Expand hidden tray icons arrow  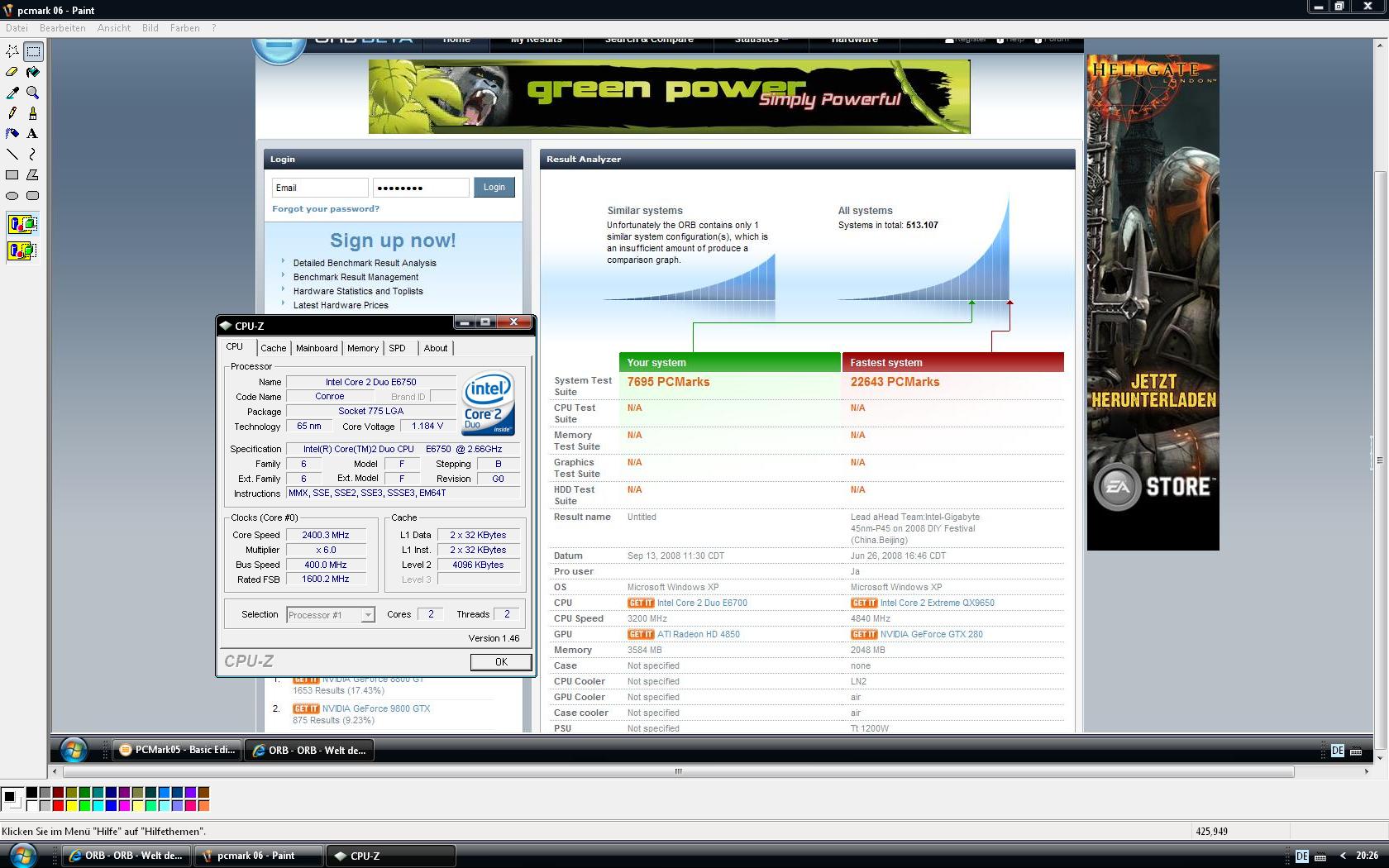tap(1343, 856)
